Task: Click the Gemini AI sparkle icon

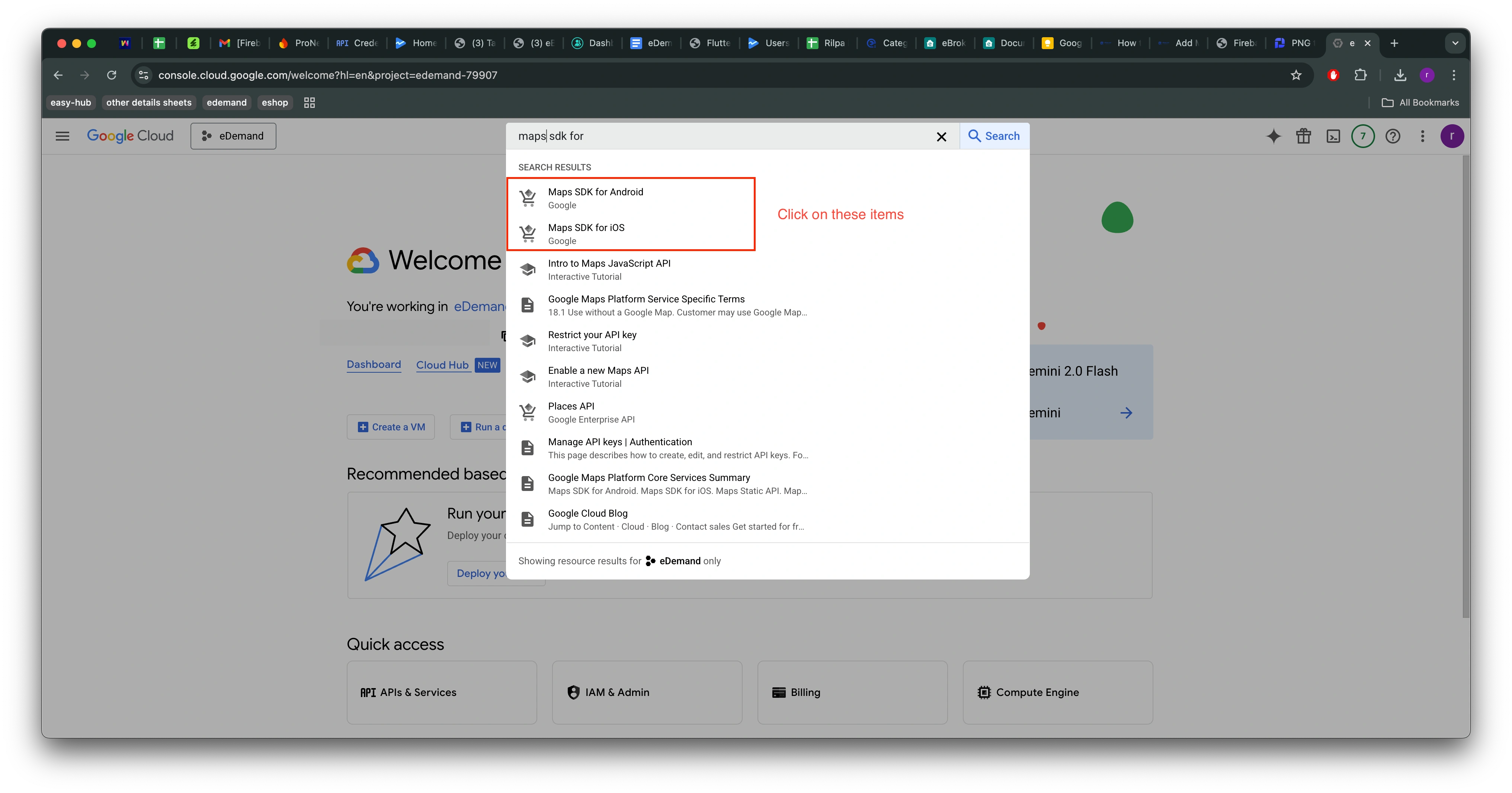Action: [x=1273, y=136]
